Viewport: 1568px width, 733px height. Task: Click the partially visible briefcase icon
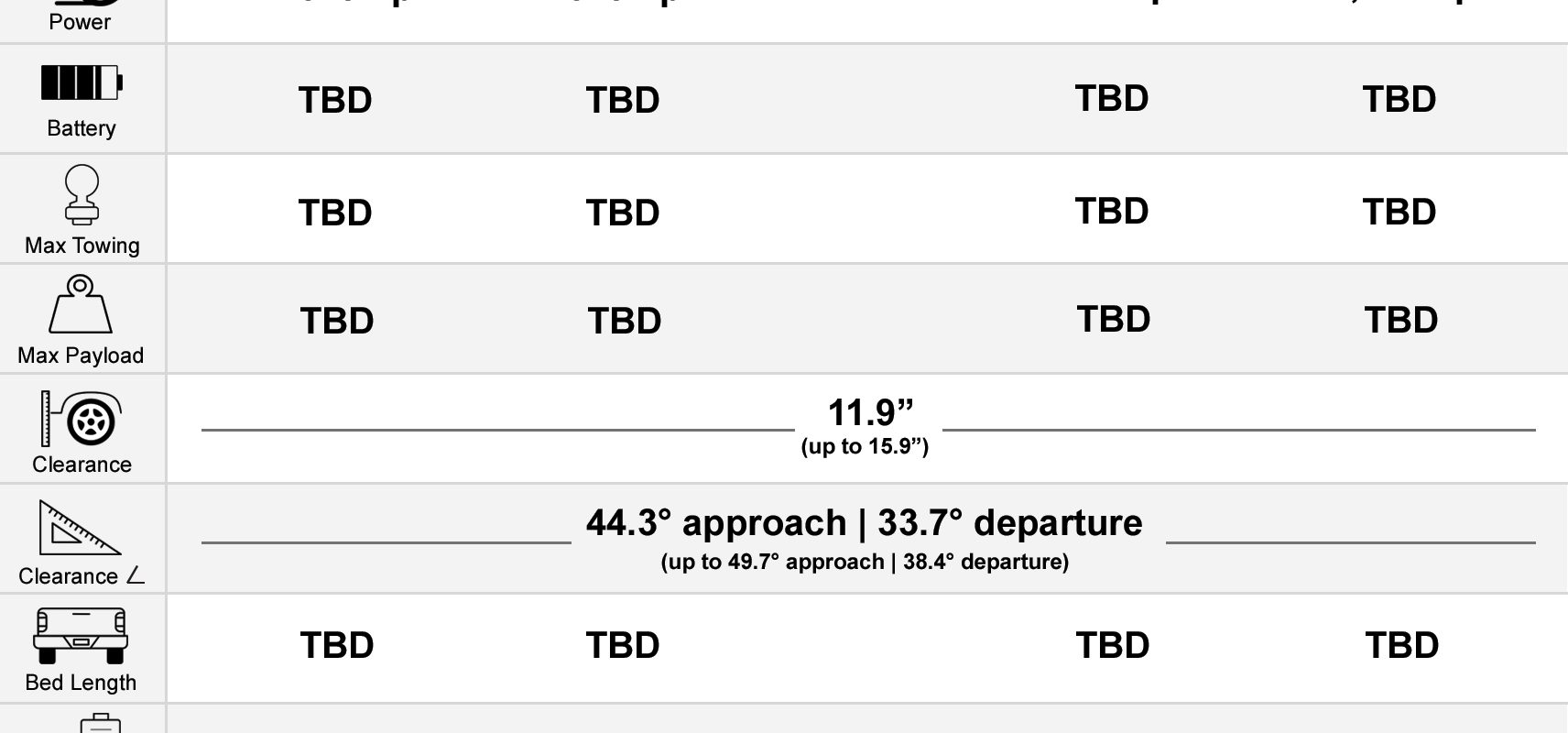pyautogui.click(x=100, y=724)
